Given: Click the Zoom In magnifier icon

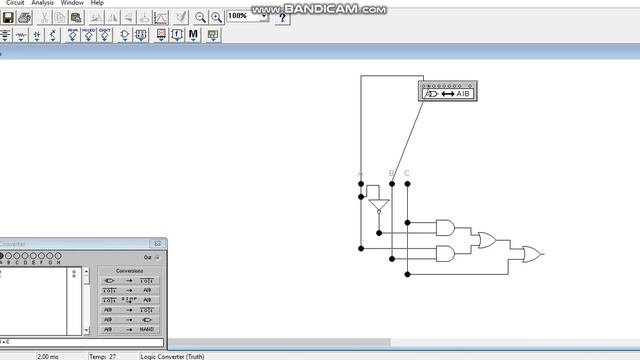Looking at the screenshot, I should click(x=216, y=18).
